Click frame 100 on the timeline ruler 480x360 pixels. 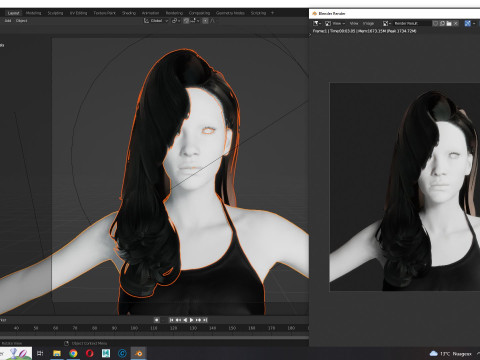(x=134, y=328)
